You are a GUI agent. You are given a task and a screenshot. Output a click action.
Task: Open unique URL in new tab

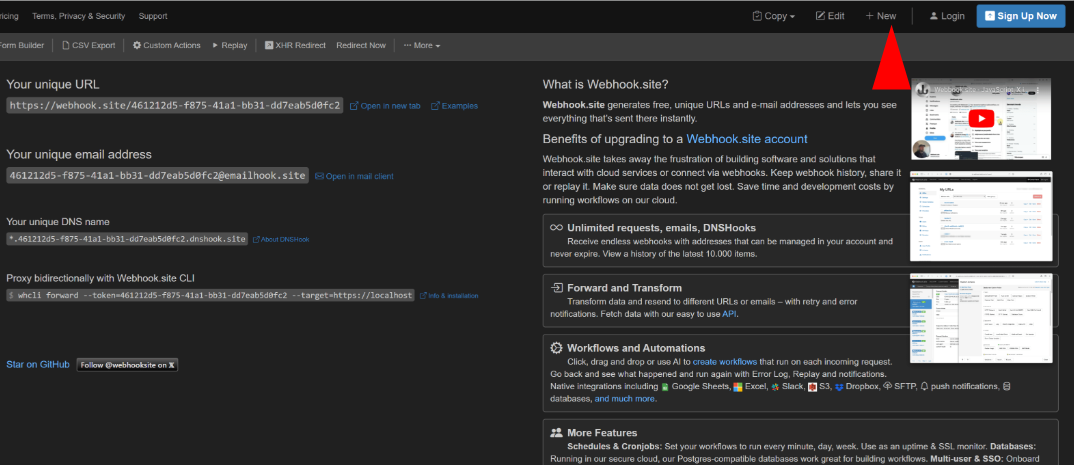385,105
